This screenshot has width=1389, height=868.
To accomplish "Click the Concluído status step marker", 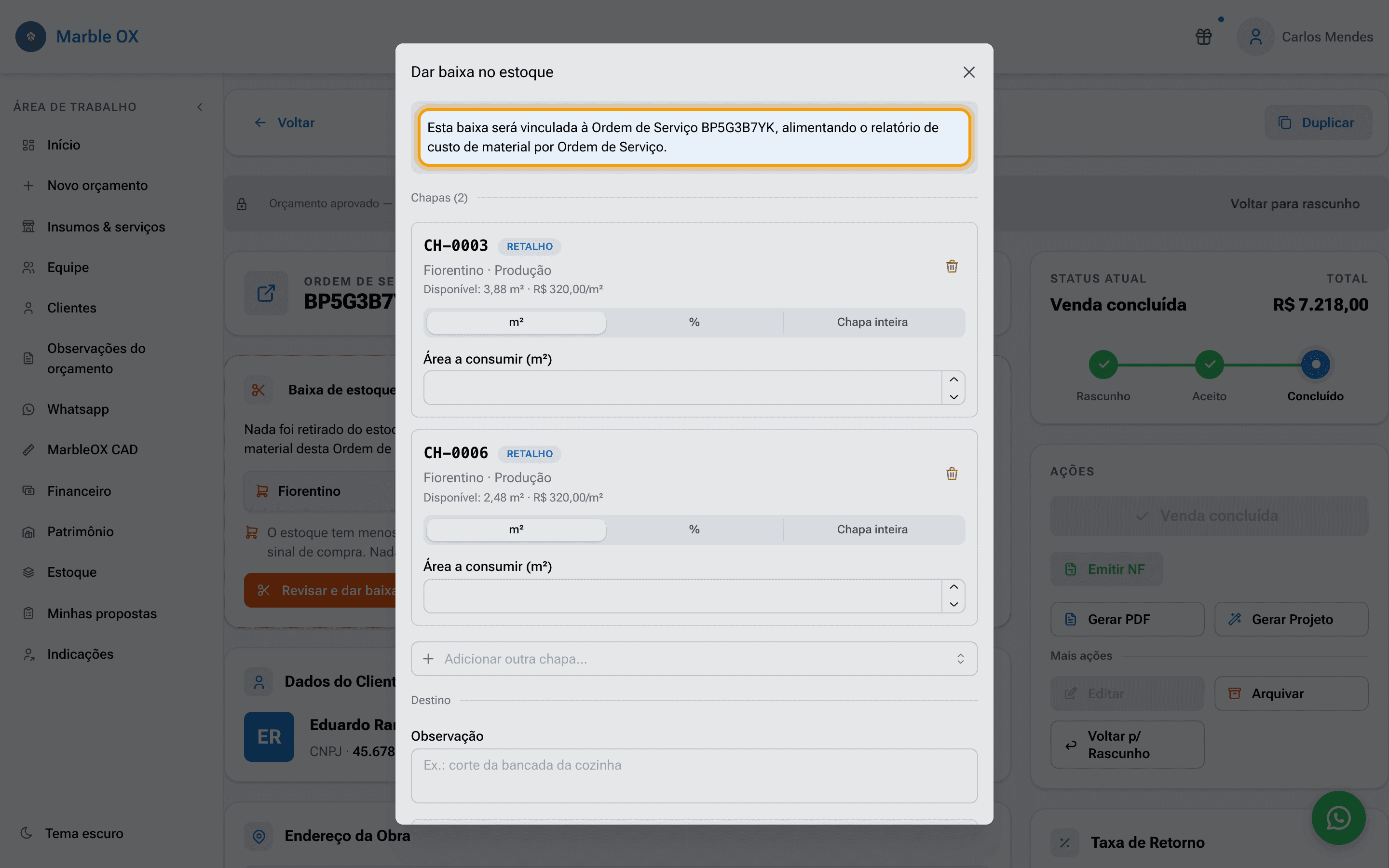I will point(1316,365).
